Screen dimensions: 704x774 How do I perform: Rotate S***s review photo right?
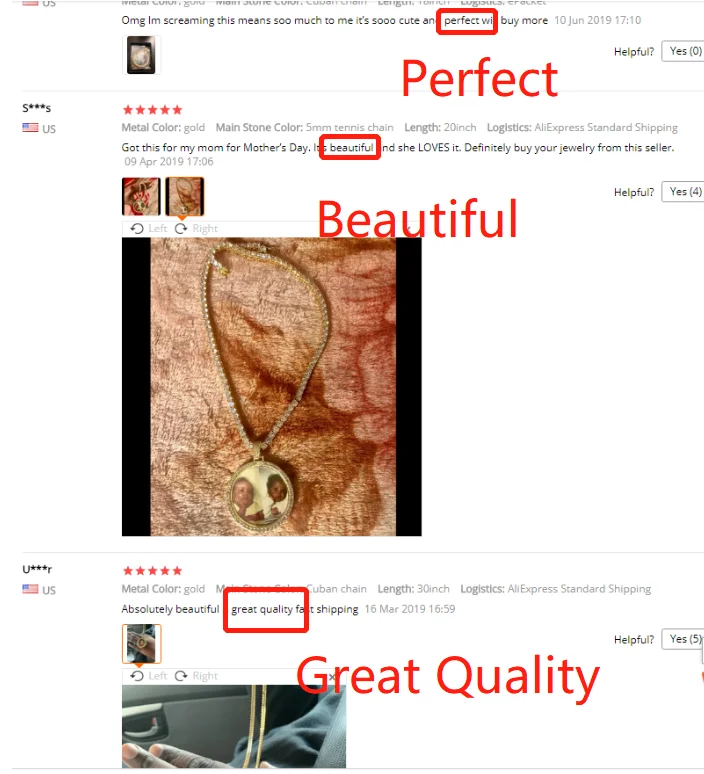[x=196, y=229]
